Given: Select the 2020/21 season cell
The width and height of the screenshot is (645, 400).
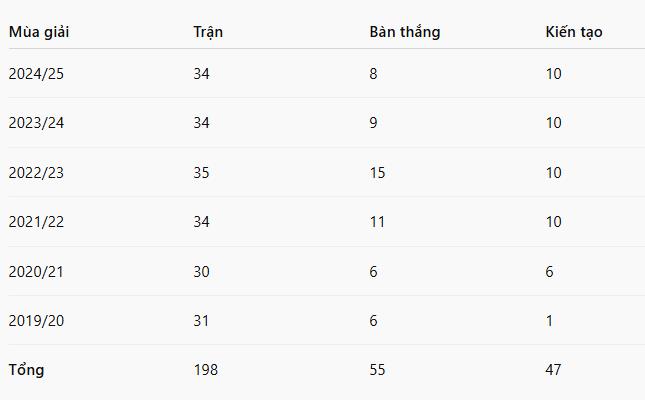Looking at the screenshot, I should (x=36, y=272).
